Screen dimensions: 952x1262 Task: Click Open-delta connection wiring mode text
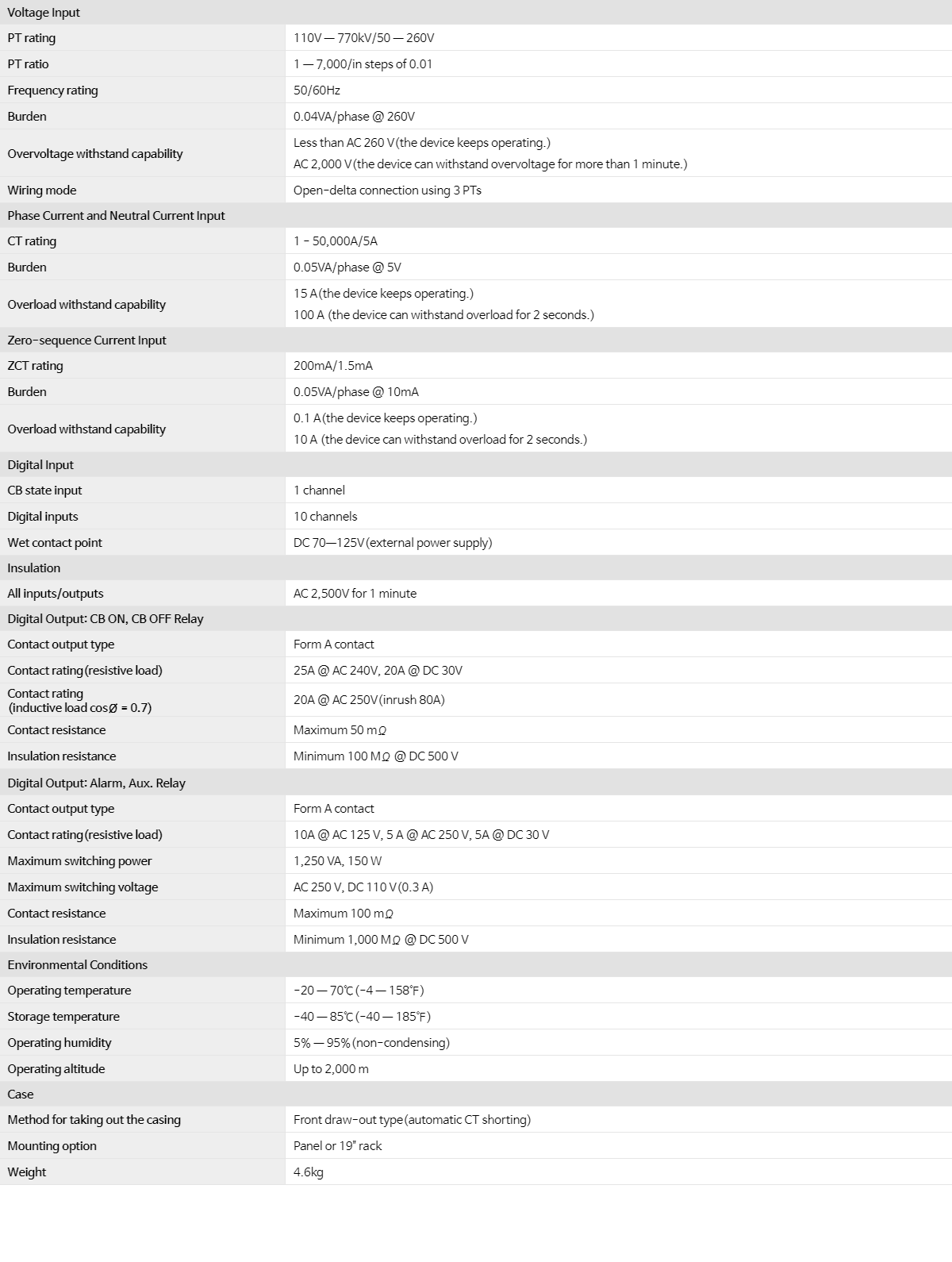[387, 190]
